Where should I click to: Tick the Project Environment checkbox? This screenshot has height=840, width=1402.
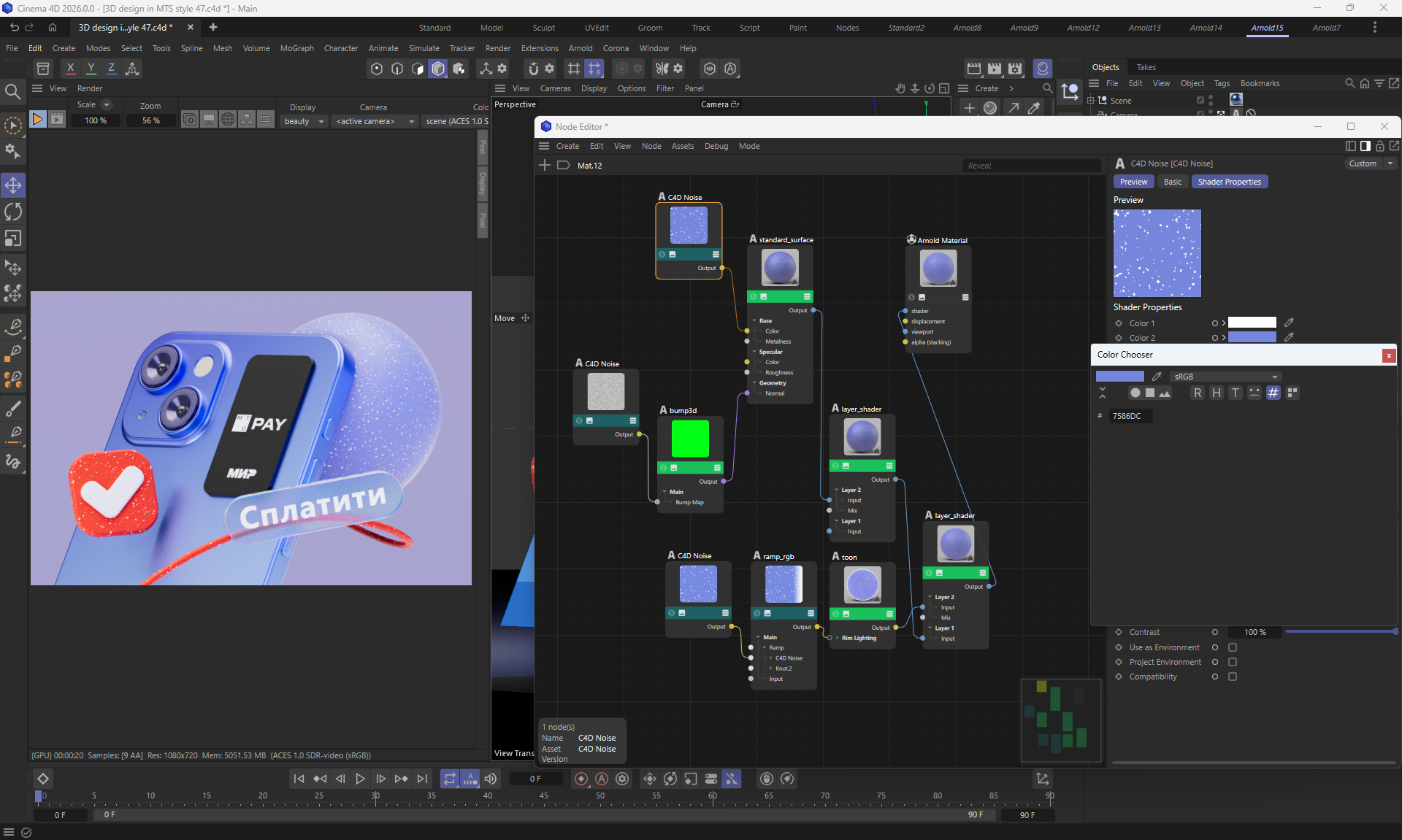pos(1233,662)
